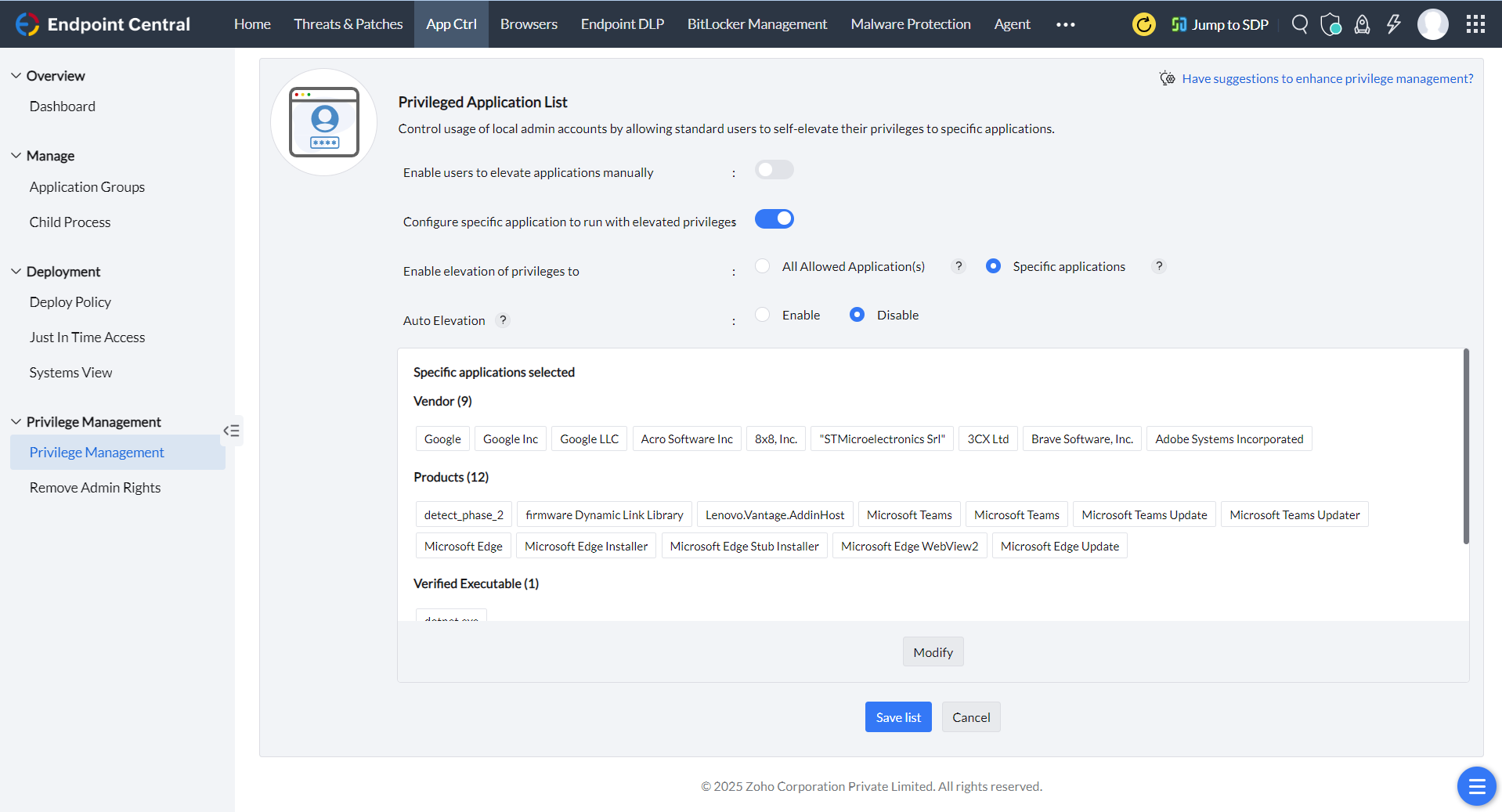
Task: Collapse the Manage section
Action: click(16, 156)
